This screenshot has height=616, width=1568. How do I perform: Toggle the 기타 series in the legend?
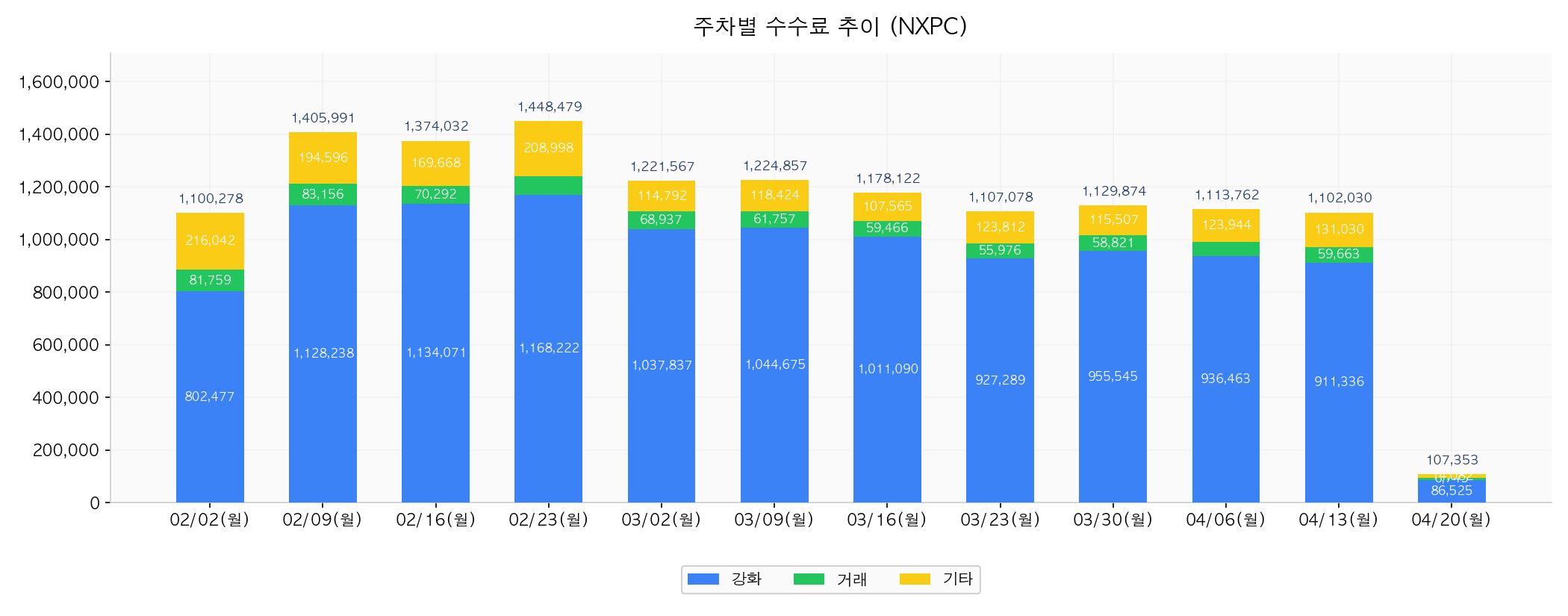click(x=936, y=579)
